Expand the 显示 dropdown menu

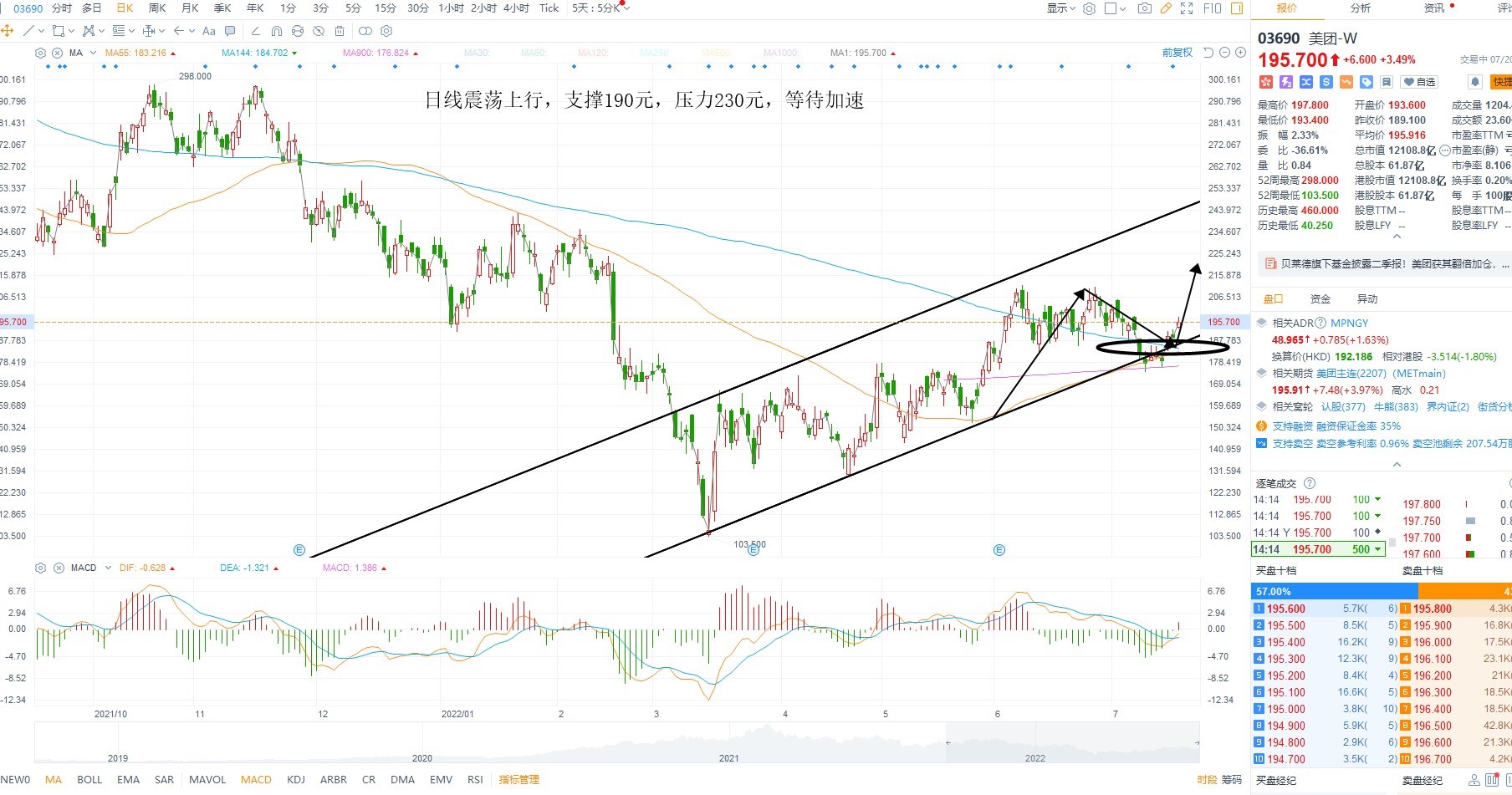click(1061, 8)
